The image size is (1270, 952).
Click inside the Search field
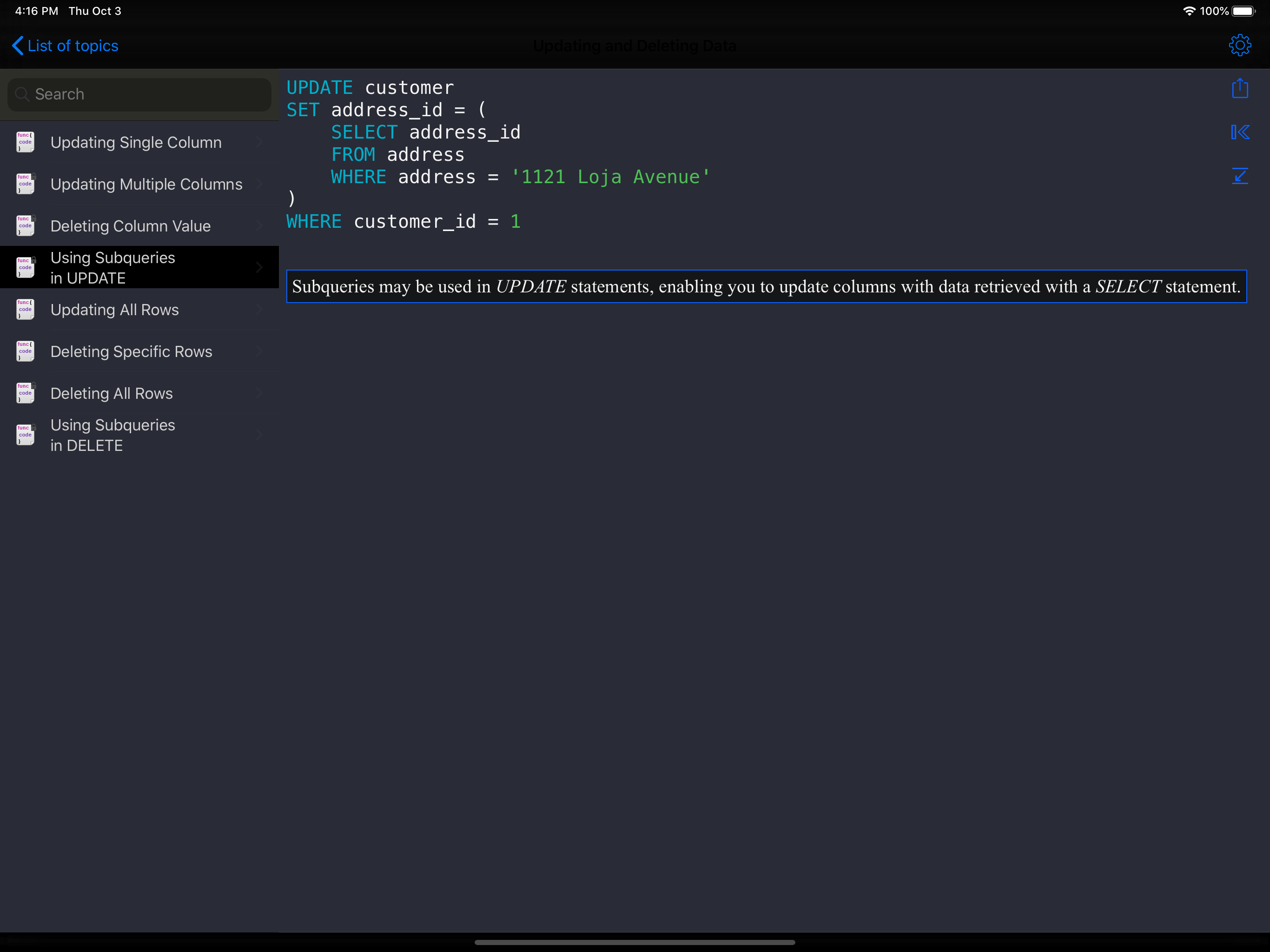coord(144,94)
